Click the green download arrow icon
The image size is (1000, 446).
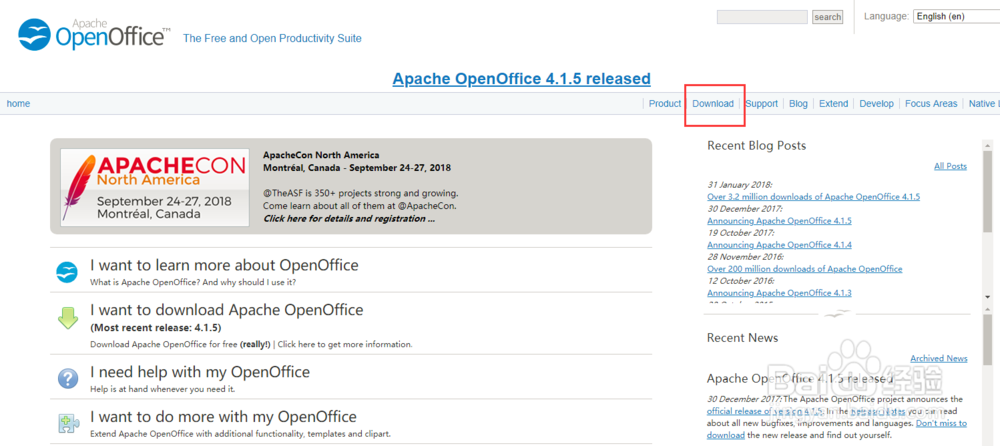coord(67,318)
